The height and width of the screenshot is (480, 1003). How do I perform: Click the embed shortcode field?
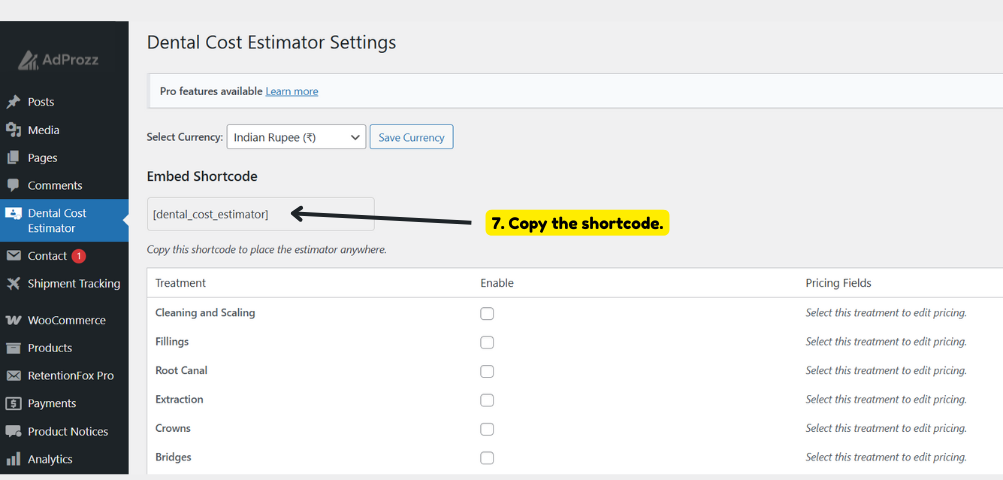click(260, 214)
